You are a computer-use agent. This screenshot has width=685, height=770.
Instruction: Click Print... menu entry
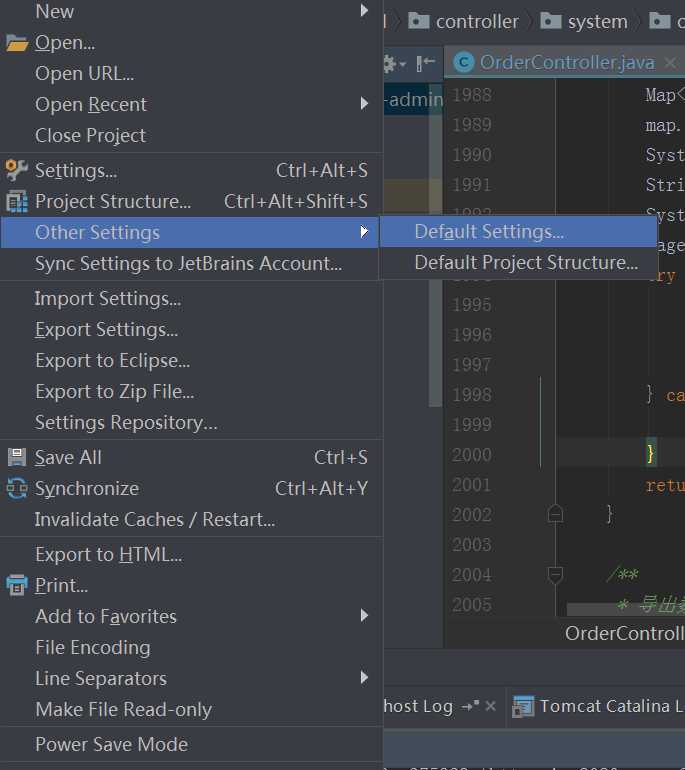(x=192, y=585)
